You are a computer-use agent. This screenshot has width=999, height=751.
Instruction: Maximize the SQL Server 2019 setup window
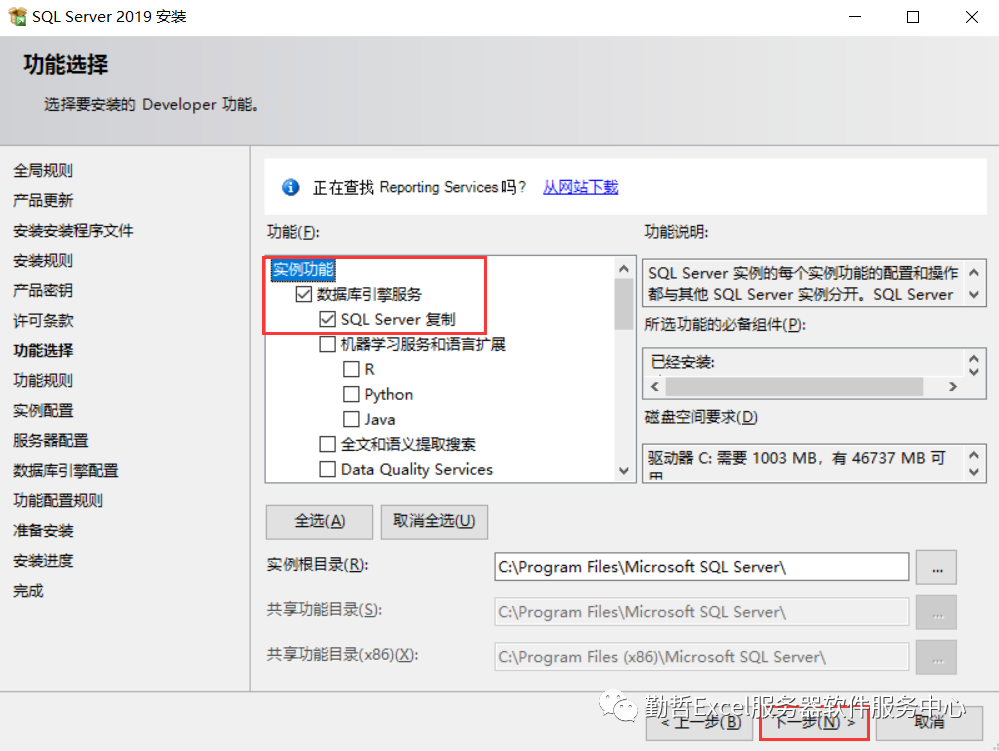(x=913, y=17)
